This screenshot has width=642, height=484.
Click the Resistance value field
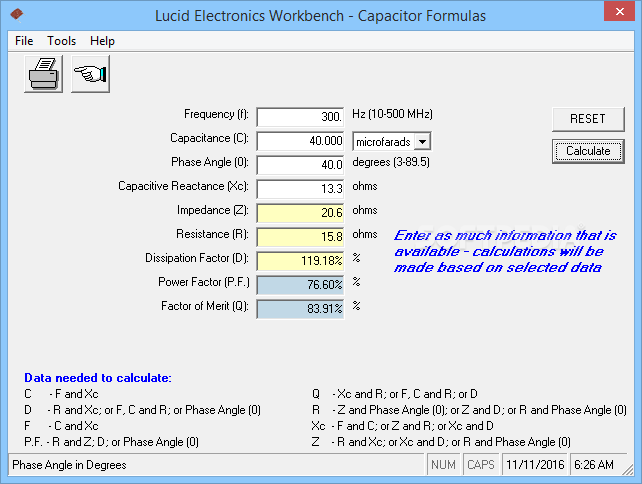tap(300, 237)
